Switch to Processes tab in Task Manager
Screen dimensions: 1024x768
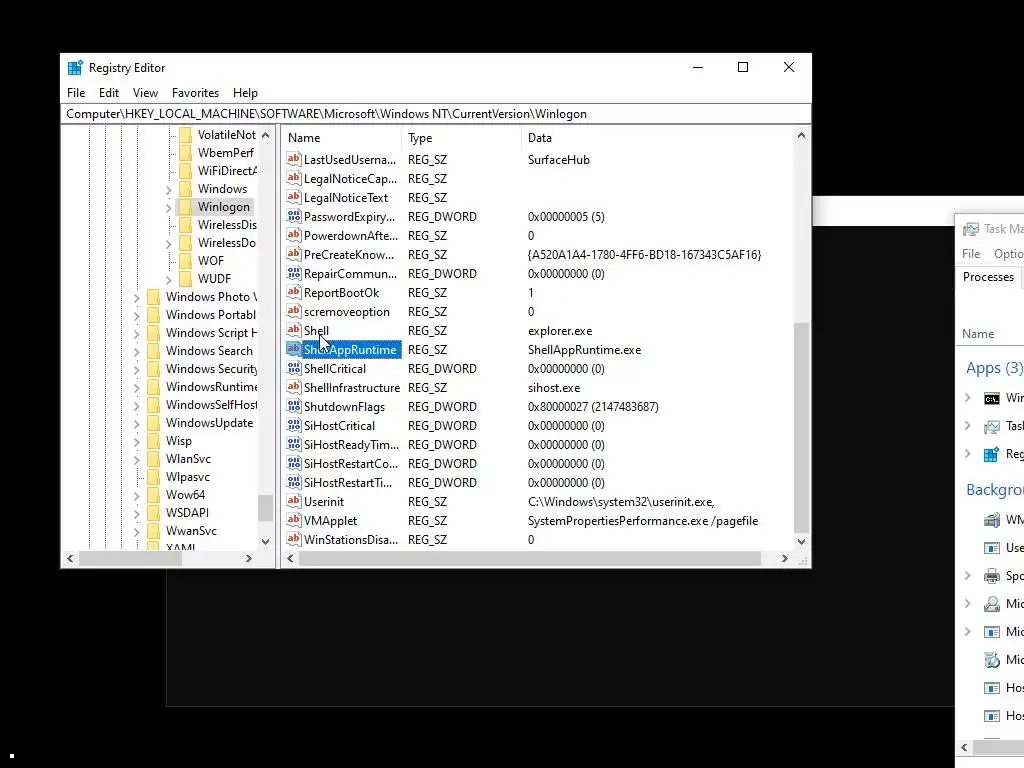click(988, 277)
